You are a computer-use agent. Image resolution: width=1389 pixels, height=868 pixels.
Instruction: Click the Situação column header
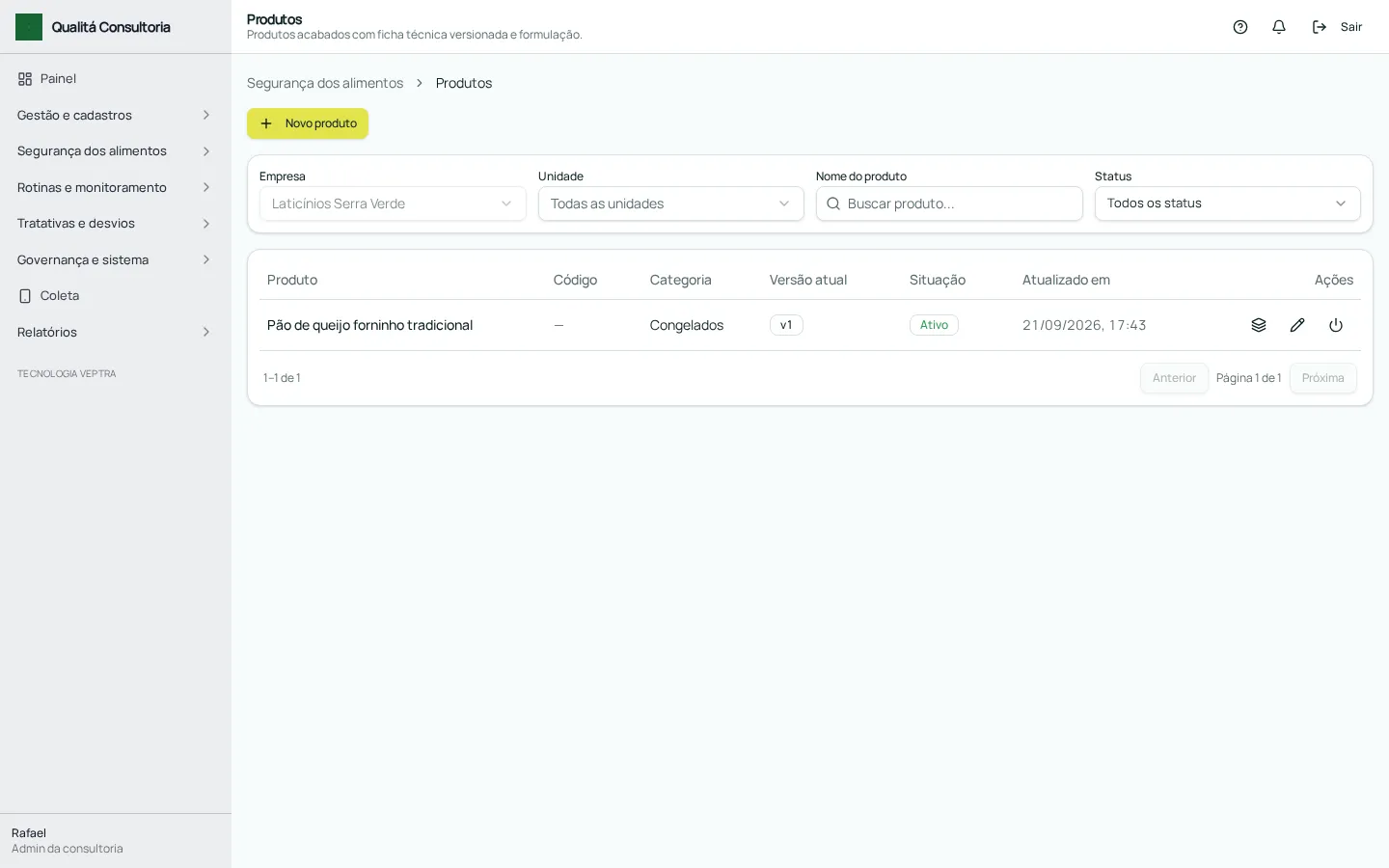pos(938,280)
